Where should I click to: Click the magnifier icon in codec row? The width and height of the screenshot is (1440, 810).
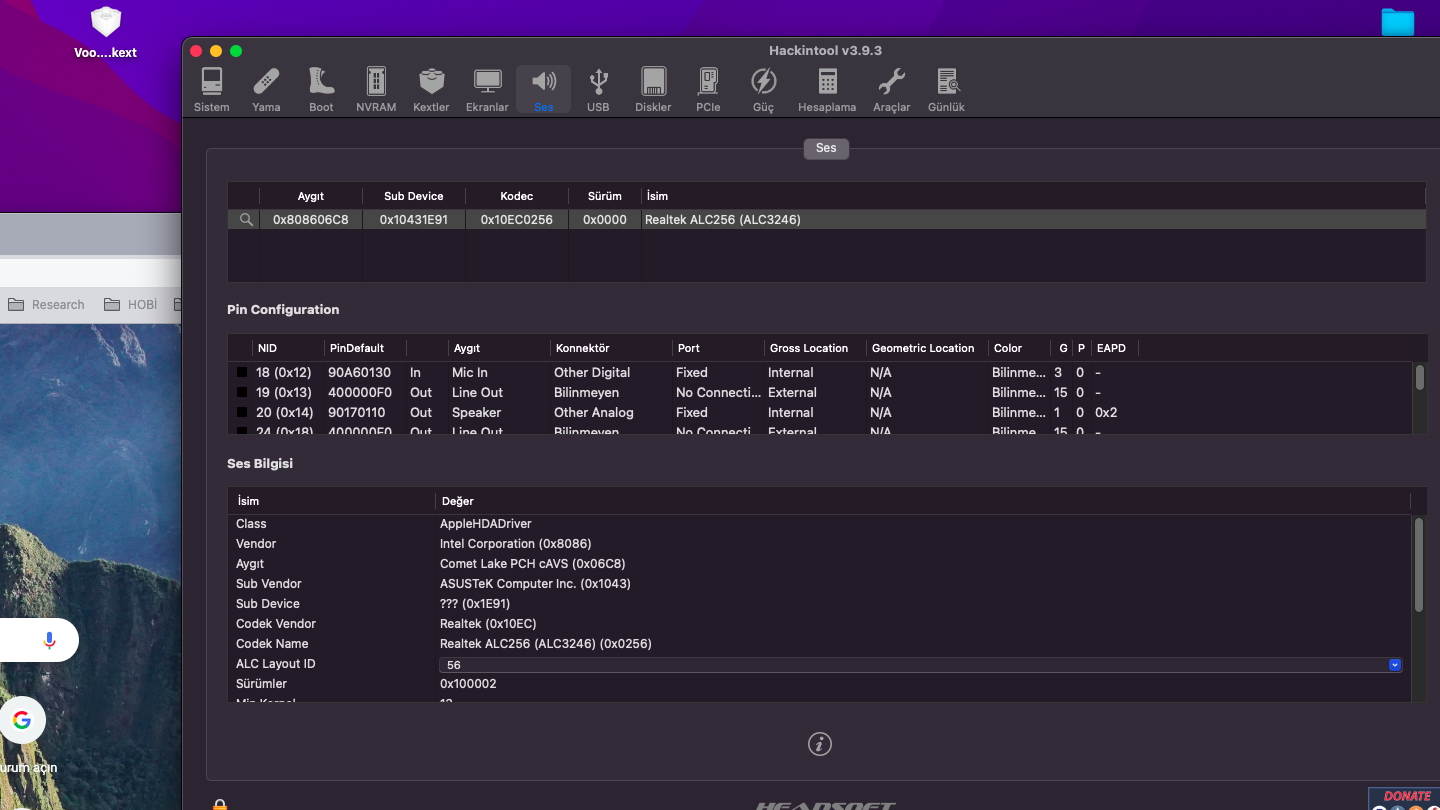[246, 220]
